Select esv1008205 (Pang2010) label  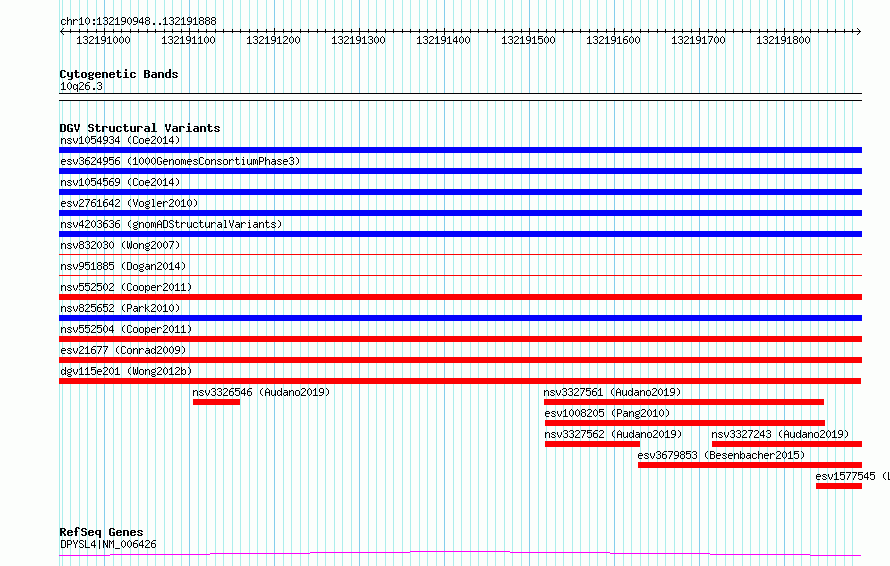607,413
